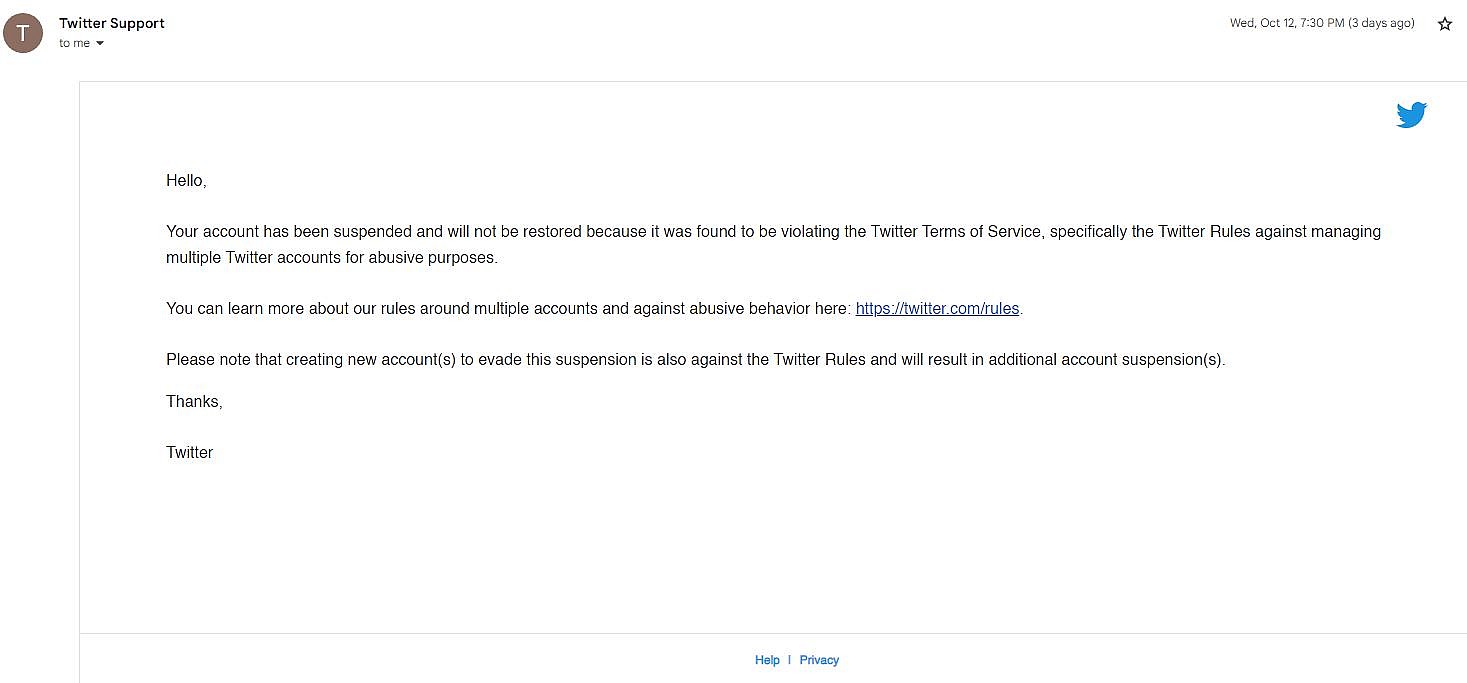Image resolution: width=1467 pixels, height=683 pixels.
Task: Click the "to me" recipient text
Action: tap(74, 44)
